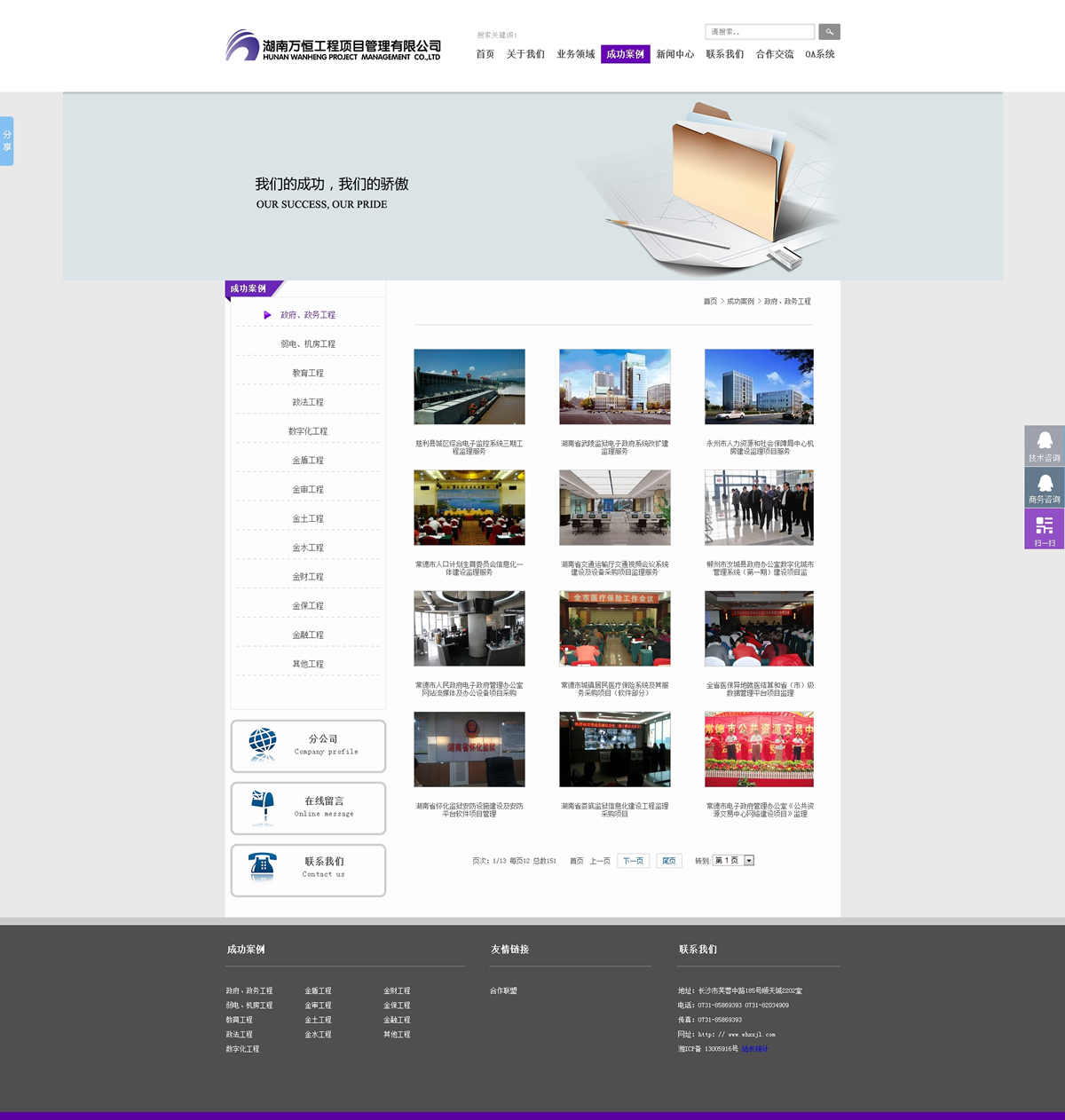Click the 联系我们 telephone icon
Screen dimensions: 1065x1120
tap(263, 867)
